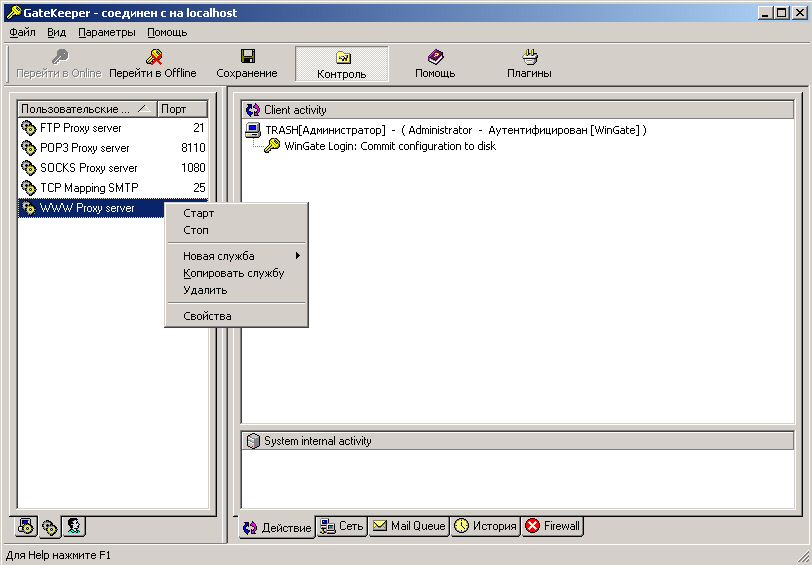Maximize the GateKeeper window
Image resolution: width=812 pixels, height=565 pixels.
[x=782, y=13]
